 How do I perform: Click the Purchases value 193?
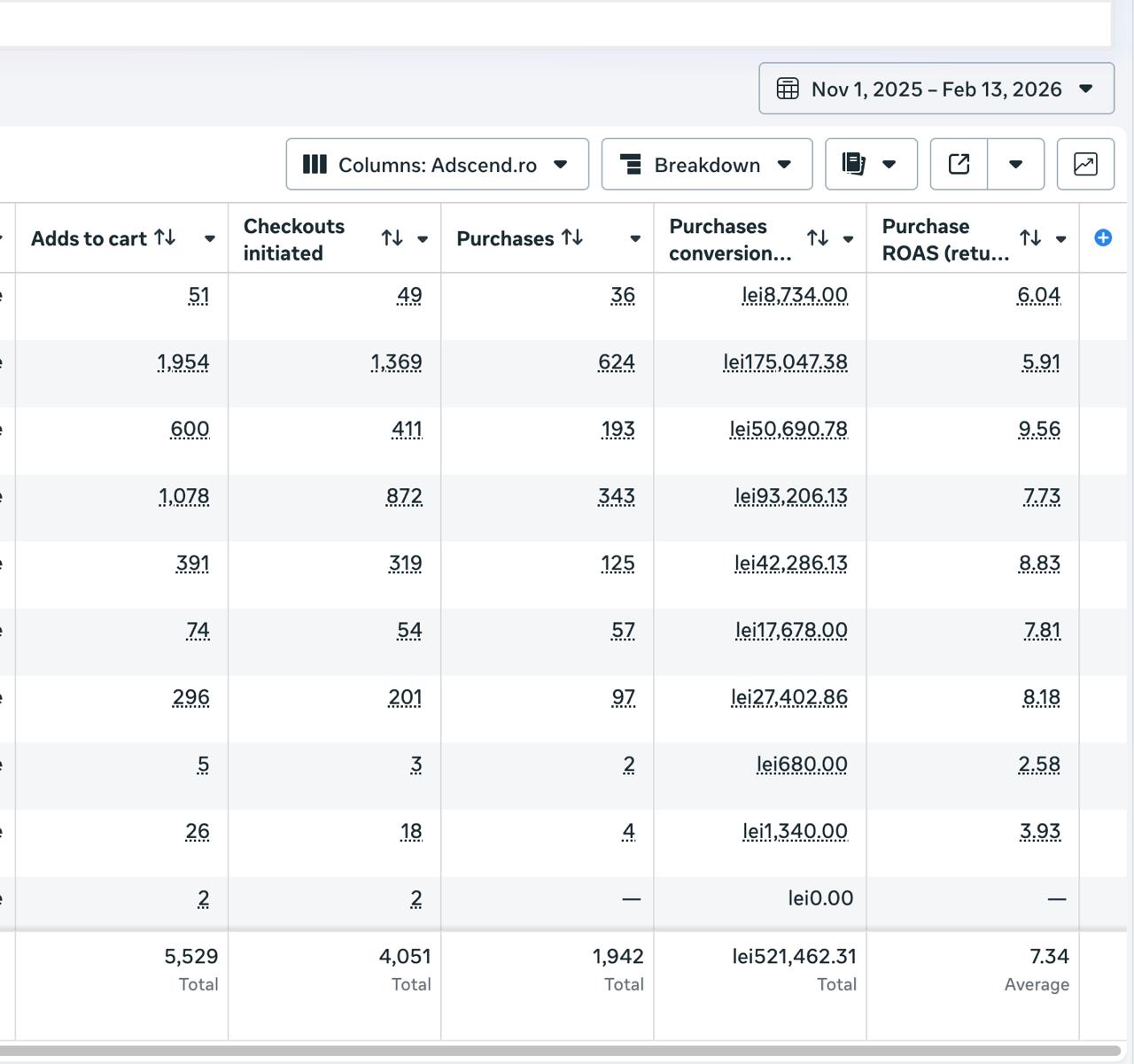coord(617,430)
